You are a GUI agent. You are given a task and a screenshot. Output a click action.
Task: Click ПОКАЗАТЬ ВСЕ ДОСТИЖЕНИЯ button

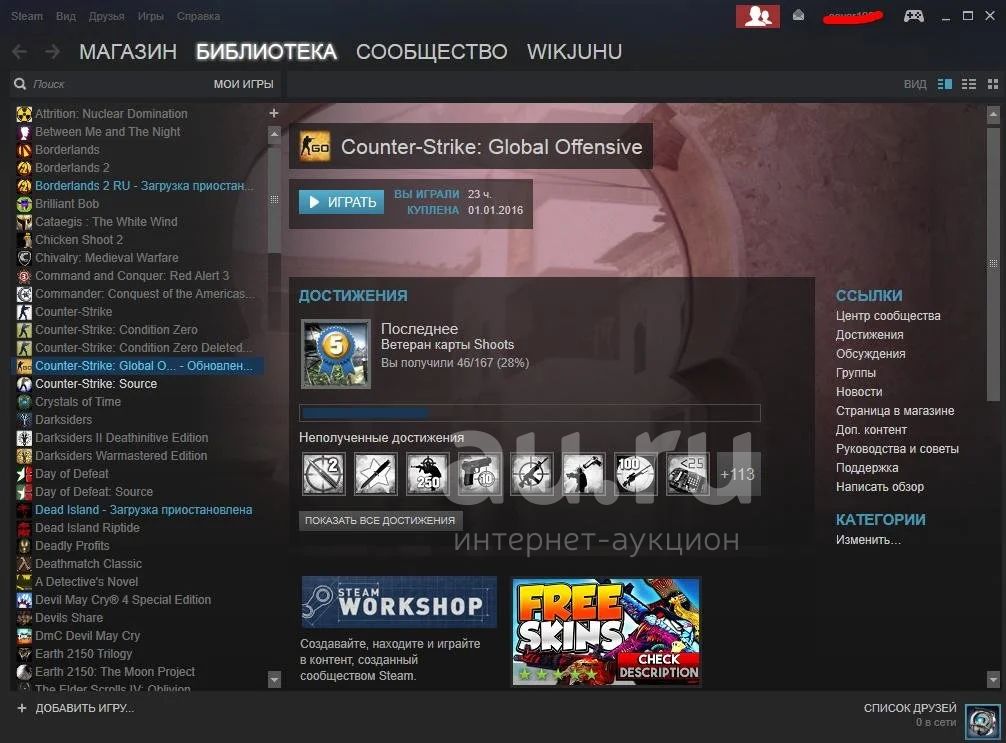pyautogui.click(x=380, y=520)
